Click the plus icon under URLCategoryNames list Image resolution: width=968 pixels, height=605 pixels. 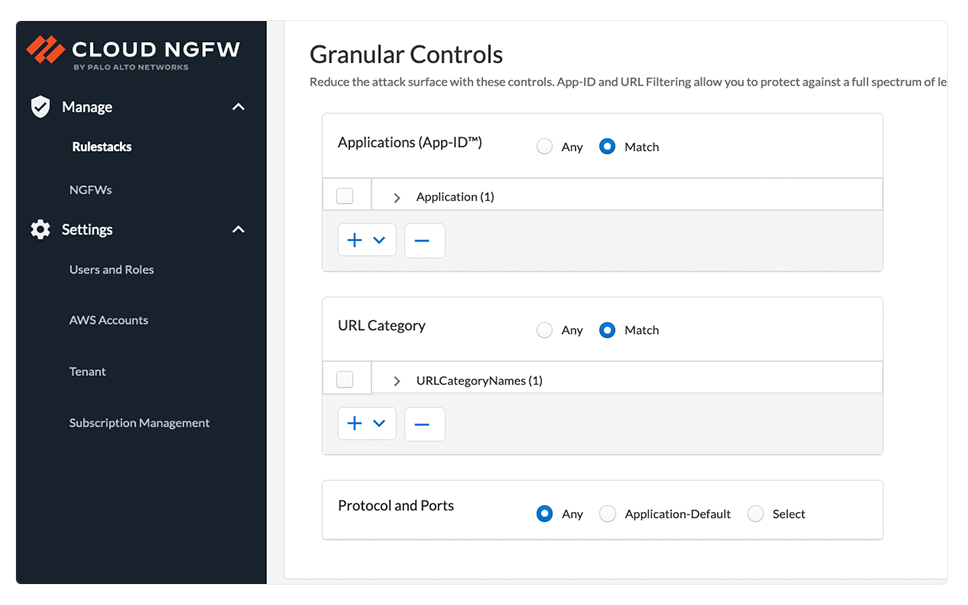tap(355, 424)
